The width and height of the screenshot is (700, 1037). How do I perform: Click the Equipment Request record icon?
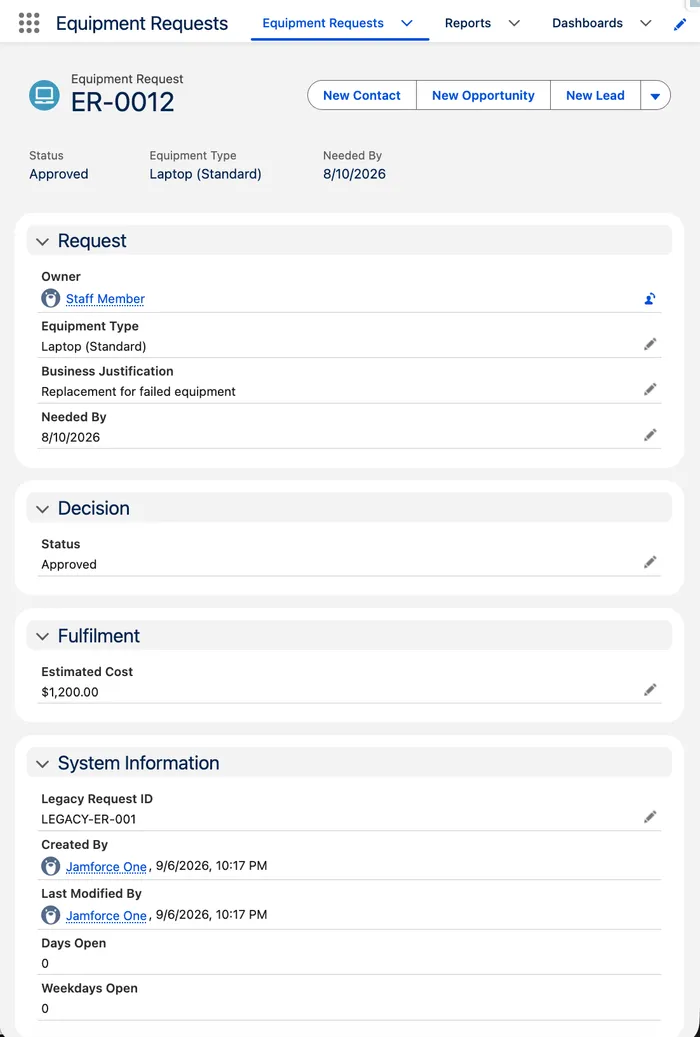(x=44, y=95)
